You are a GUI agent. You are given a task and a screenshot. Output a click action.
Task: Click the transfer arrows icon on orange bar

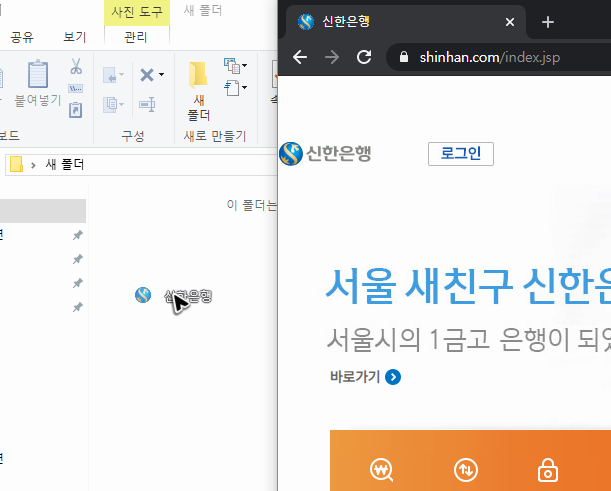[x=466, y=470]
